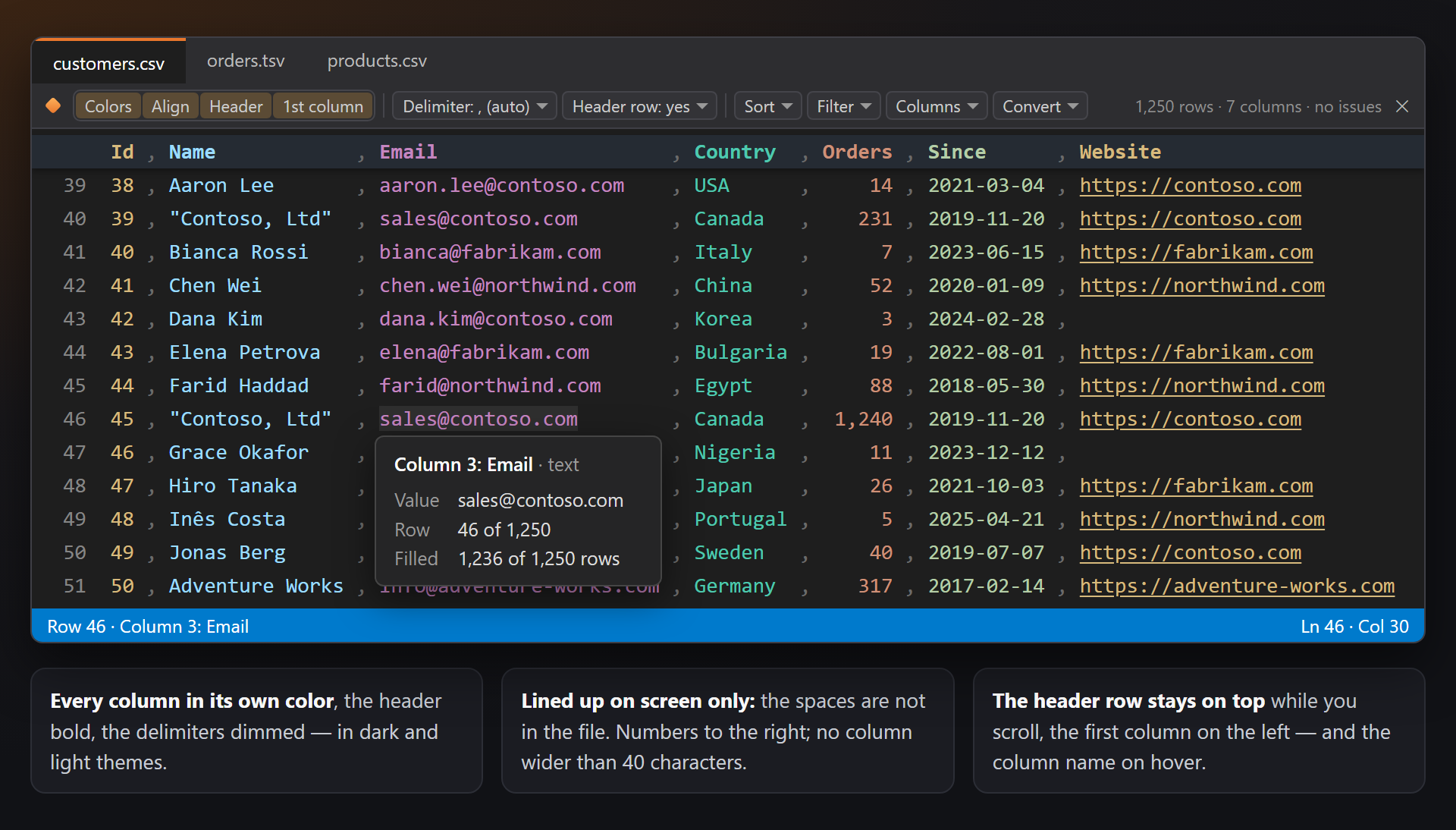This screenshot has width=1456, height=830.
Task: Select the Adventure Works name cell
Action: point(256,586)
